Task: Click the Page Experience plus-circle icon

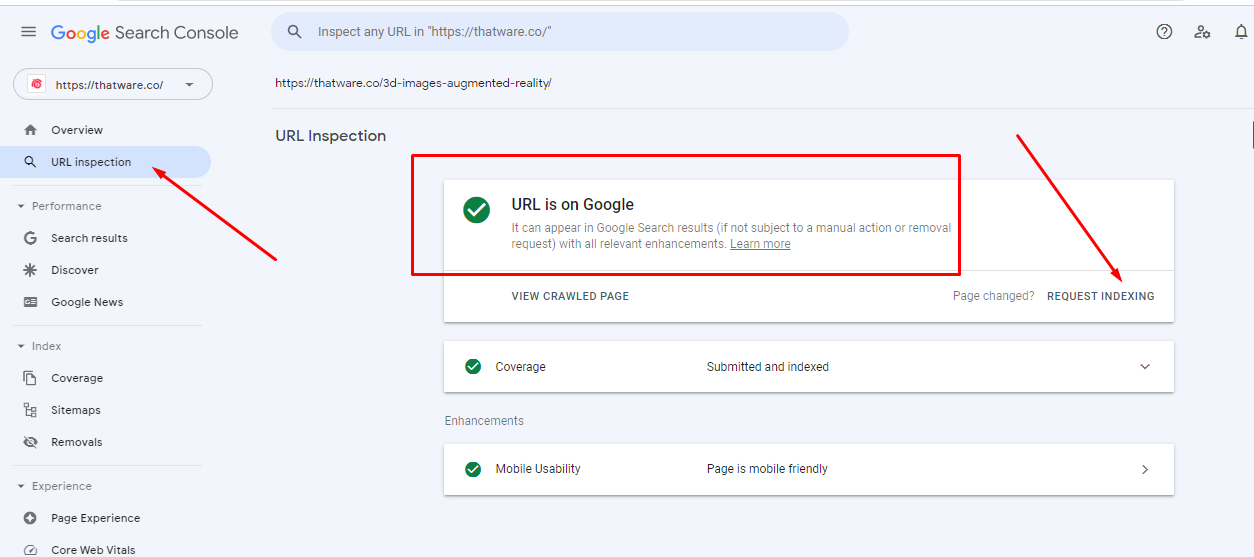Action: 30,518
